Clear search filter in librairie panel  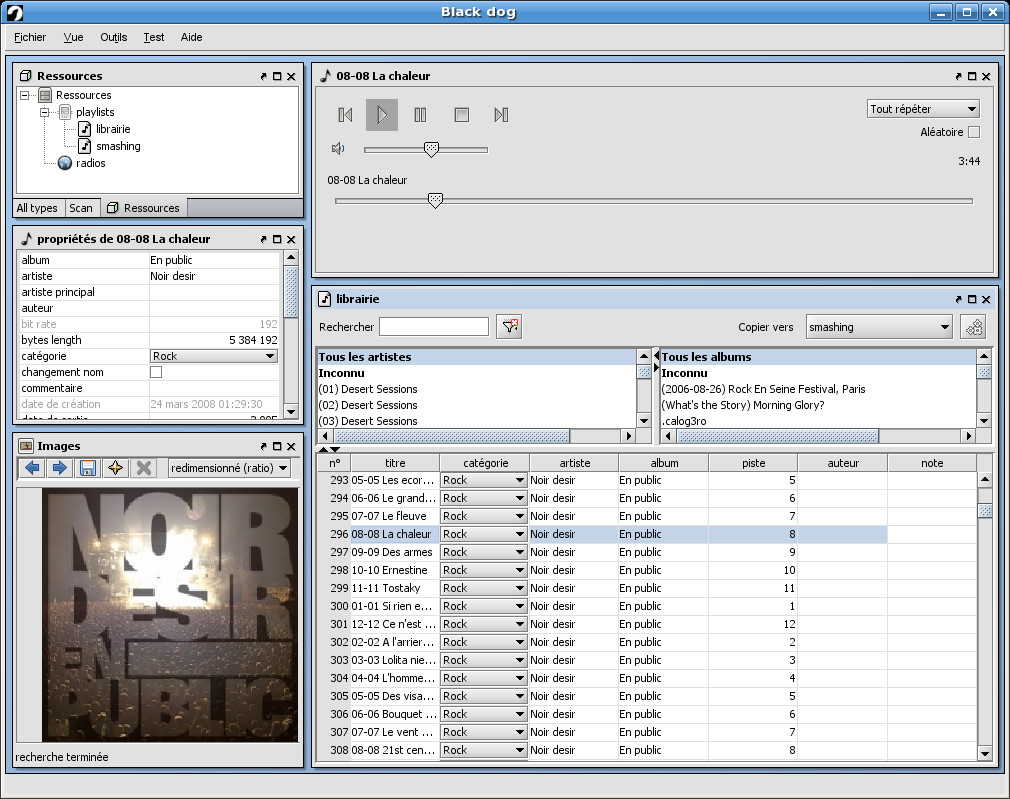pyautogui.click(x=510, y=327)
